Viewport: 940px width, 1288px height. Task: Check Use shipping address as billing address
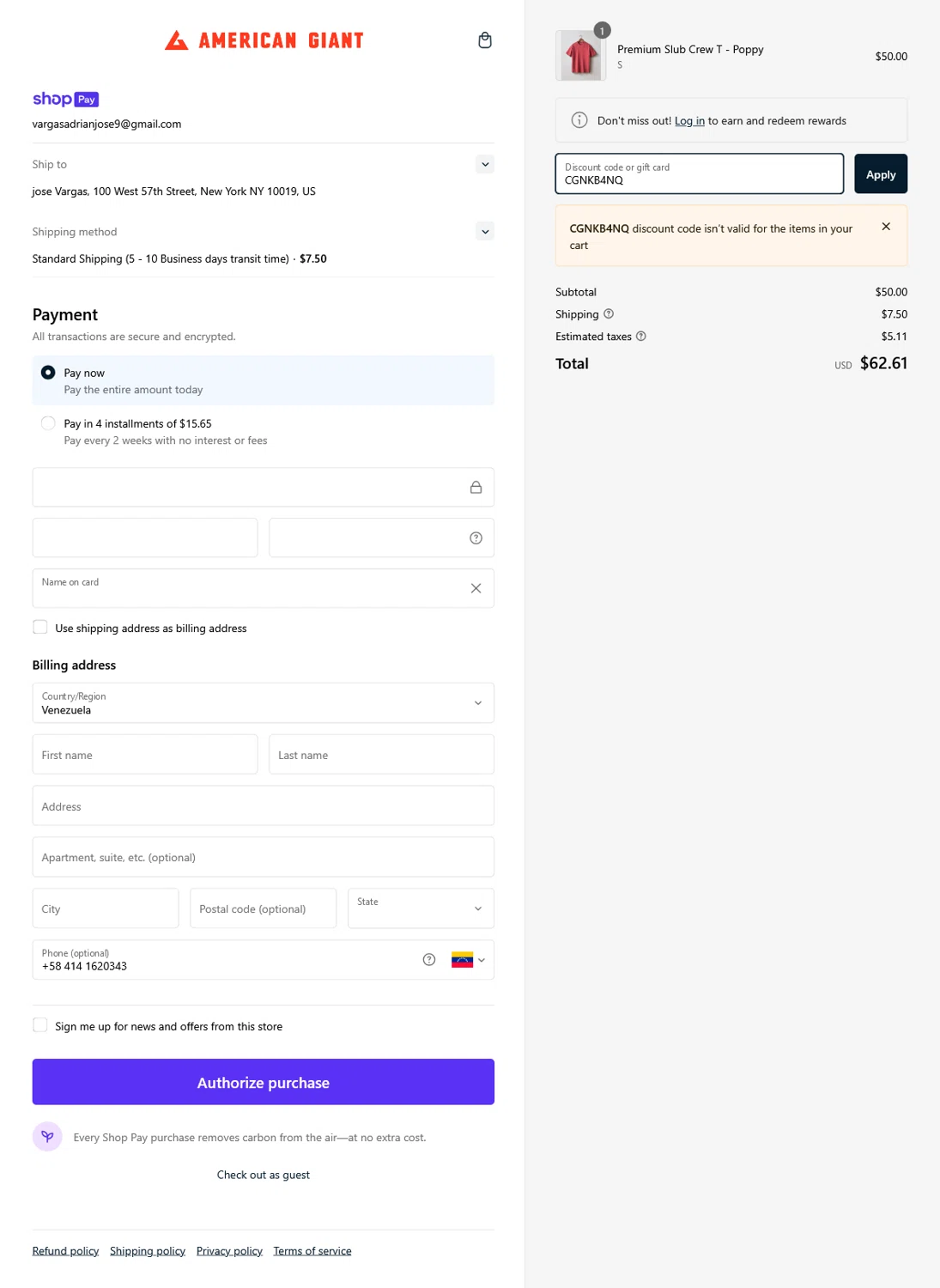(x=40, y=627)
